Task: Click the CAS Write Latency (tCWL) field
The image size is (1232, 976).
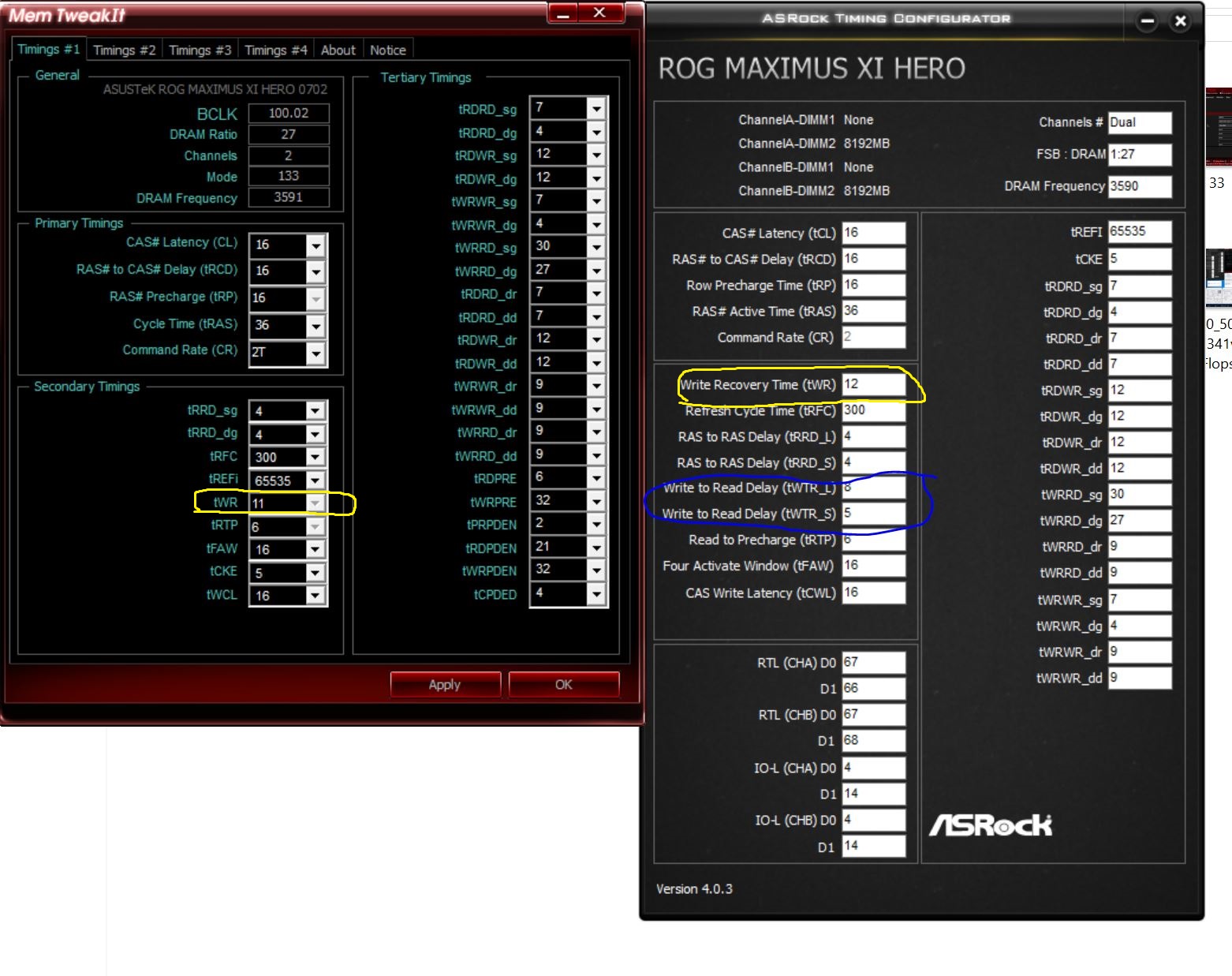Action: point(874,593)
